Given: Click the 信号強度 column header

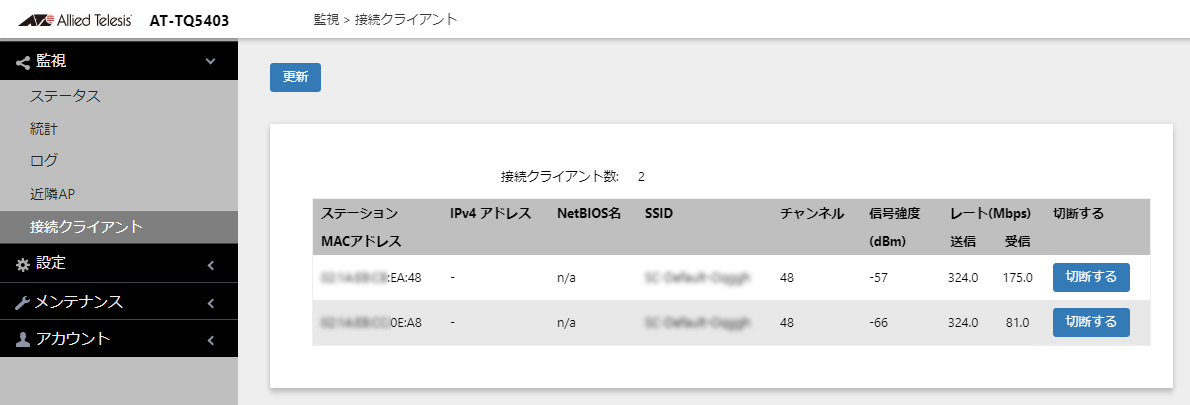Looking at the screenshot, I should click(x=895, y=214).
